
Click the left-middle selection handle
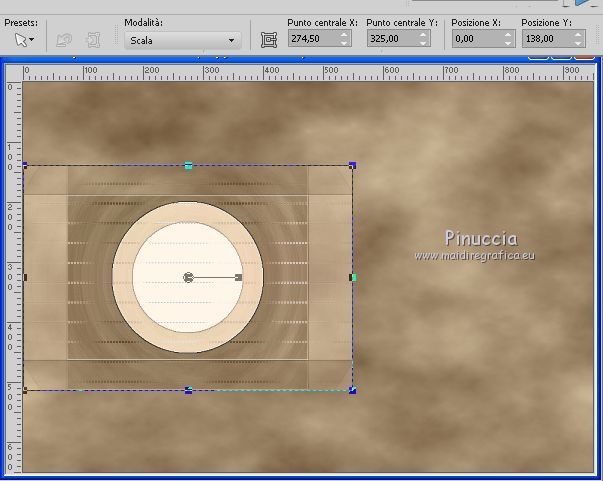(x=25, y=277)
